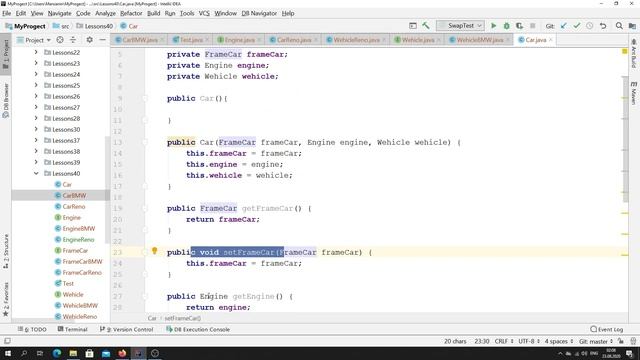Open the VCS menu
The height and width of the screenshot is (360, 640).
[204, 13]
